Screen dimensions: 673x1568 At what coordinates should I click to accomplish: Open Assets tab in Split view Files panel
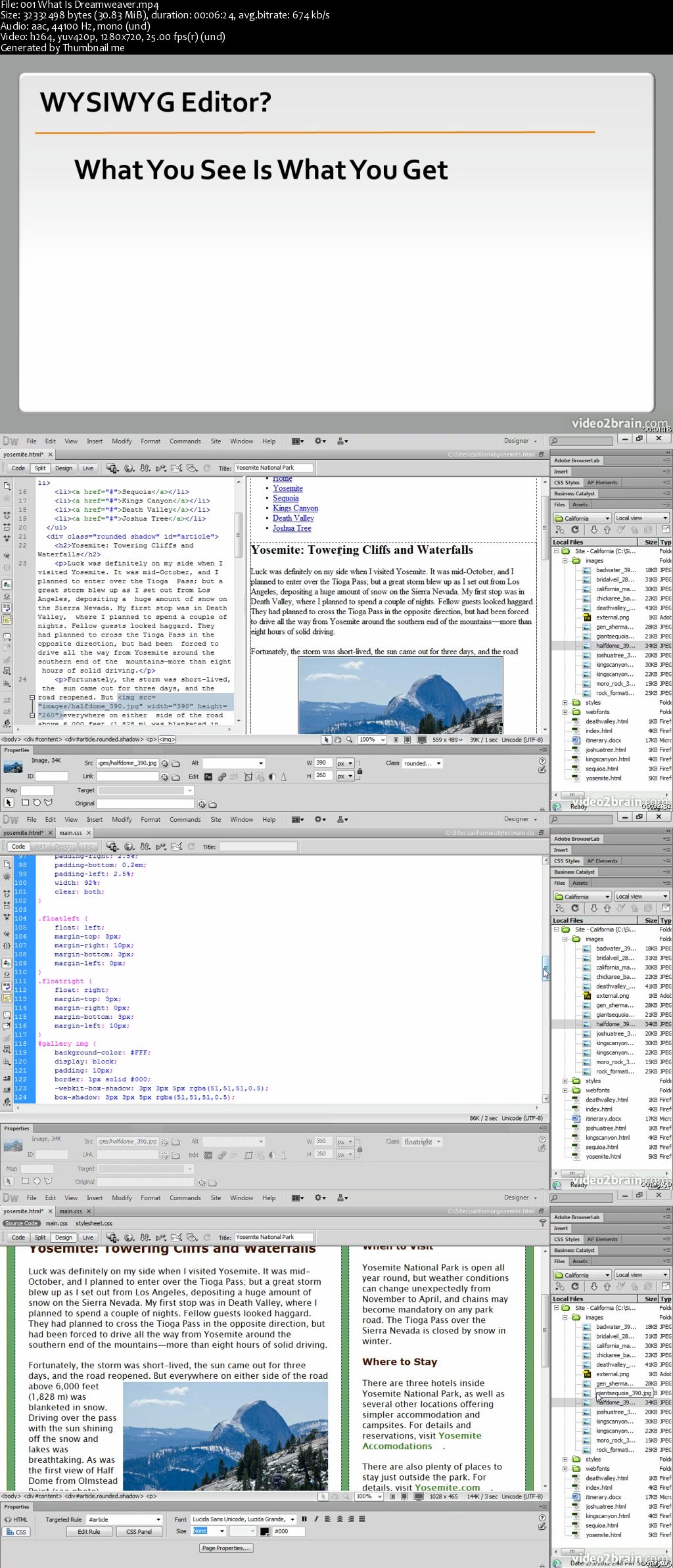[x=580, y=504]
